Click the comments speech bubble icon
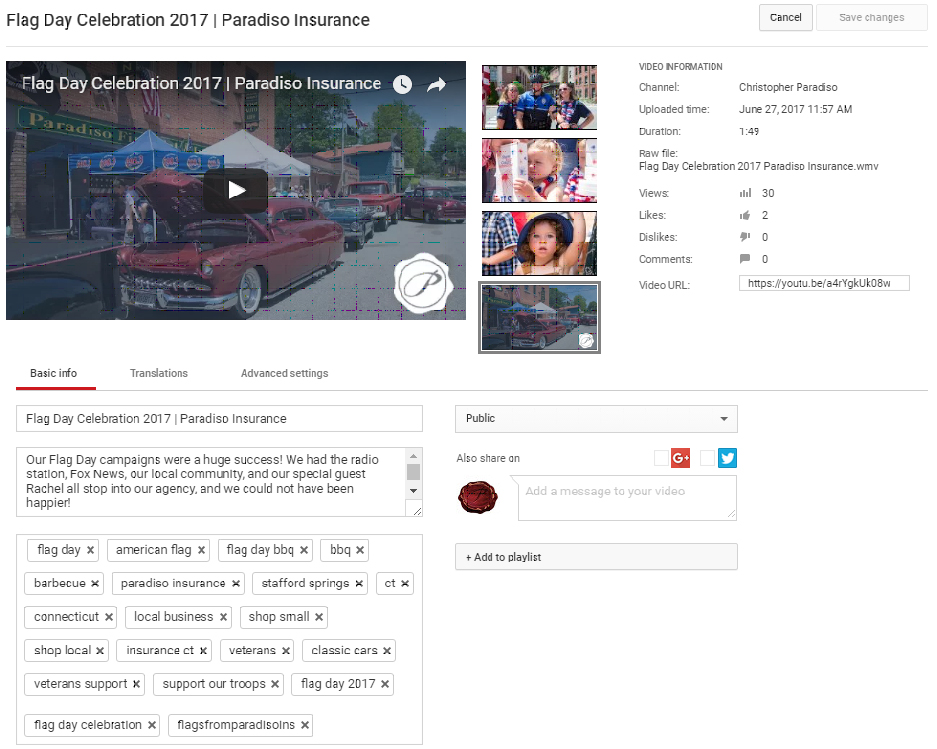This screenshot has height=749, width=937. click(x=745, y=259)
